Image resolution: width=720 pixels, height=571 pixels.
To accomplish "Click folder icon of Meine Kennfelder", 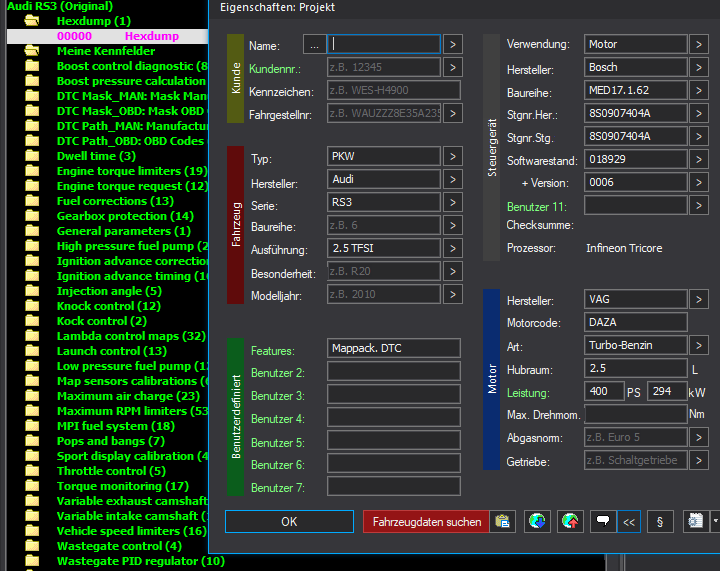I will point(32,50).
